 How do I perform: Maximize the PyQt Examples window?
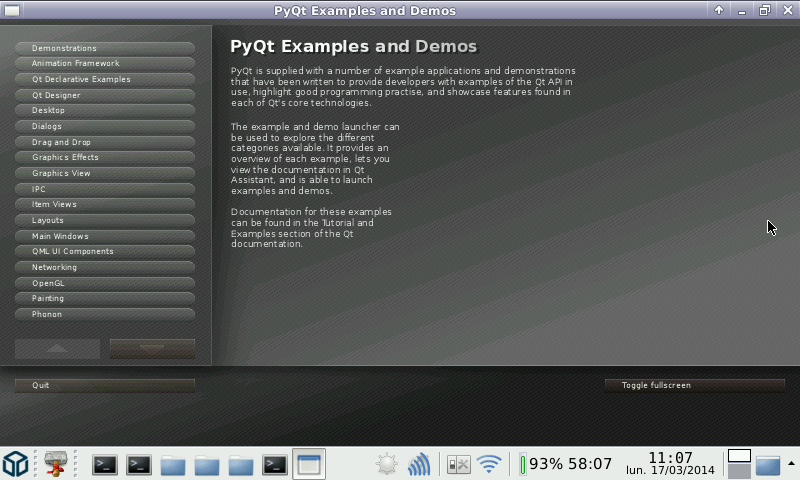[x=764, y=10]
